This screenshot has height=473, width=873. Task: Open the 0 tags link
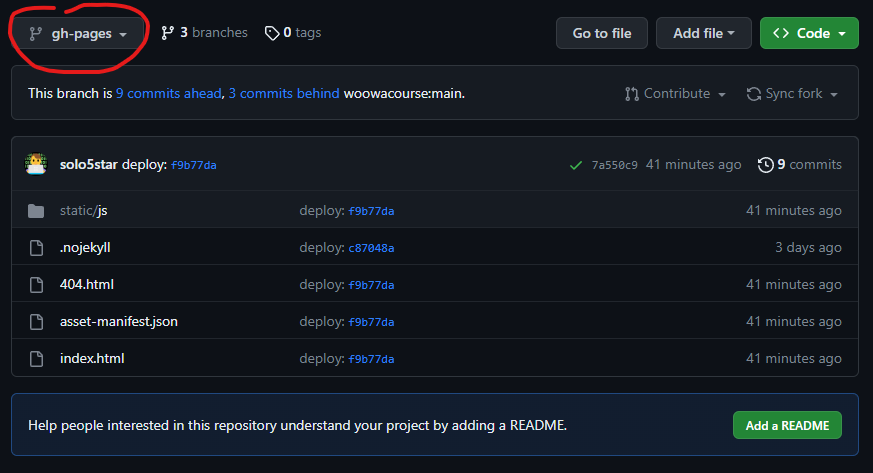click(x=293, y=33)
